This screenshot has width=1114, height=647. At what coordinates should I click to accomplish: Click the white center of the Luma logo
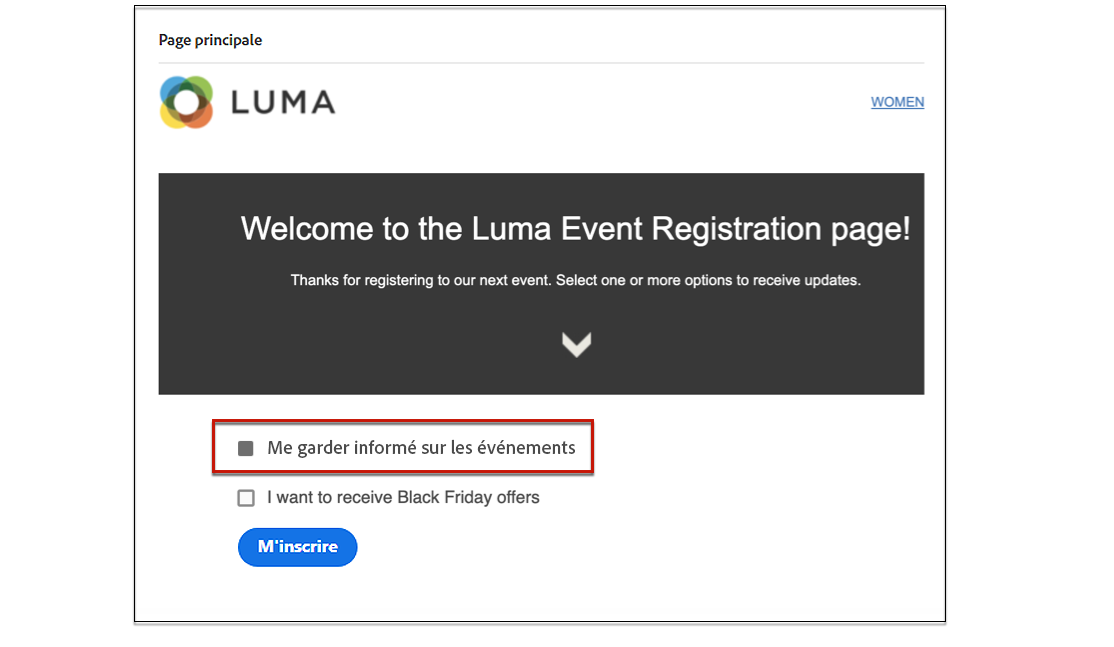[x=186, y=102]
